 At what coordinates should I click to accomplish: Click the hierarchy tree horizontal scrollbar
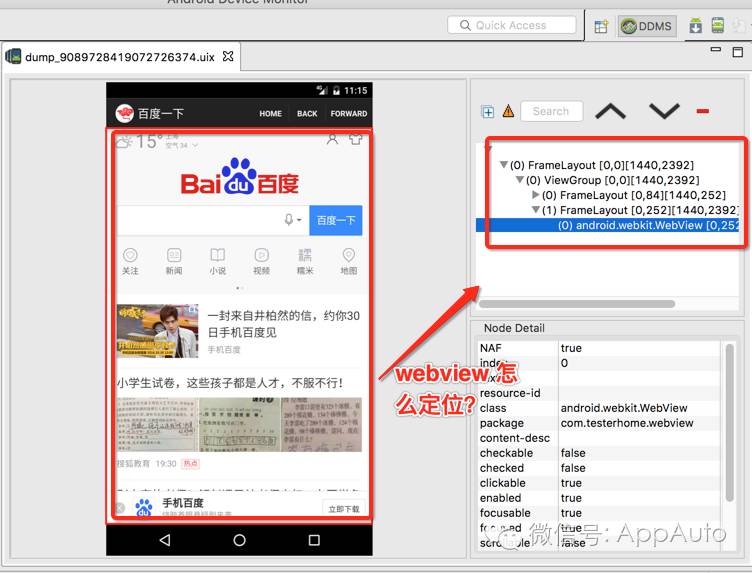576,304
